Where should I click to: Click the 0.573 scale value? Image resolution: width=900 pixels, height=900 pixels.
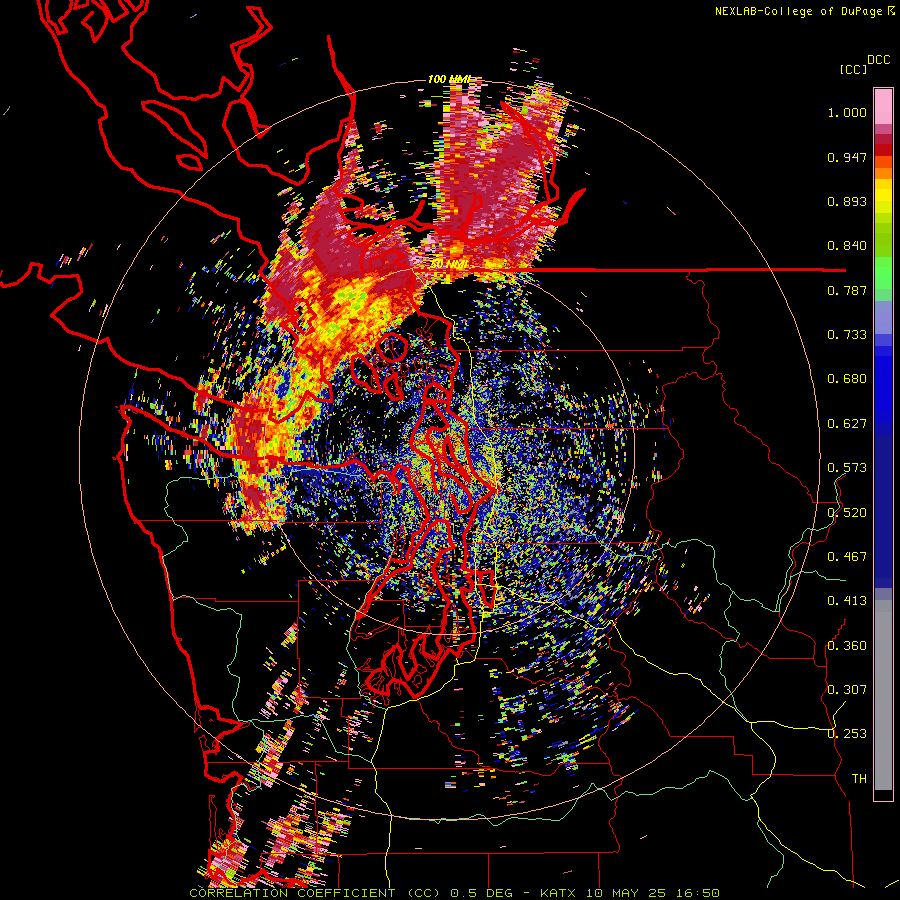[847, 468]
